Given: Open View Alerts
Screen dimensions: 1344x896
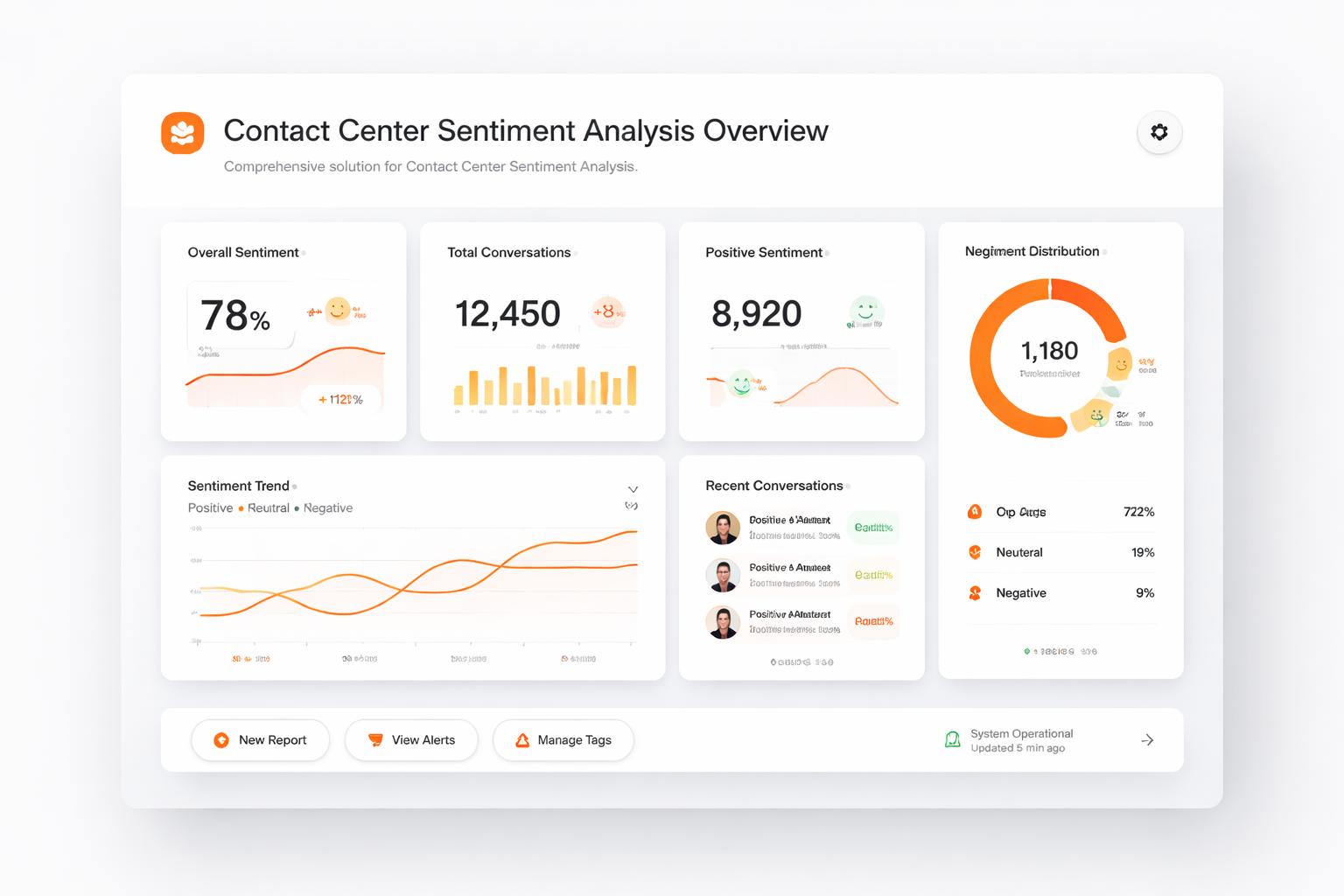Looking at the screenshot, I should point(411,740).
